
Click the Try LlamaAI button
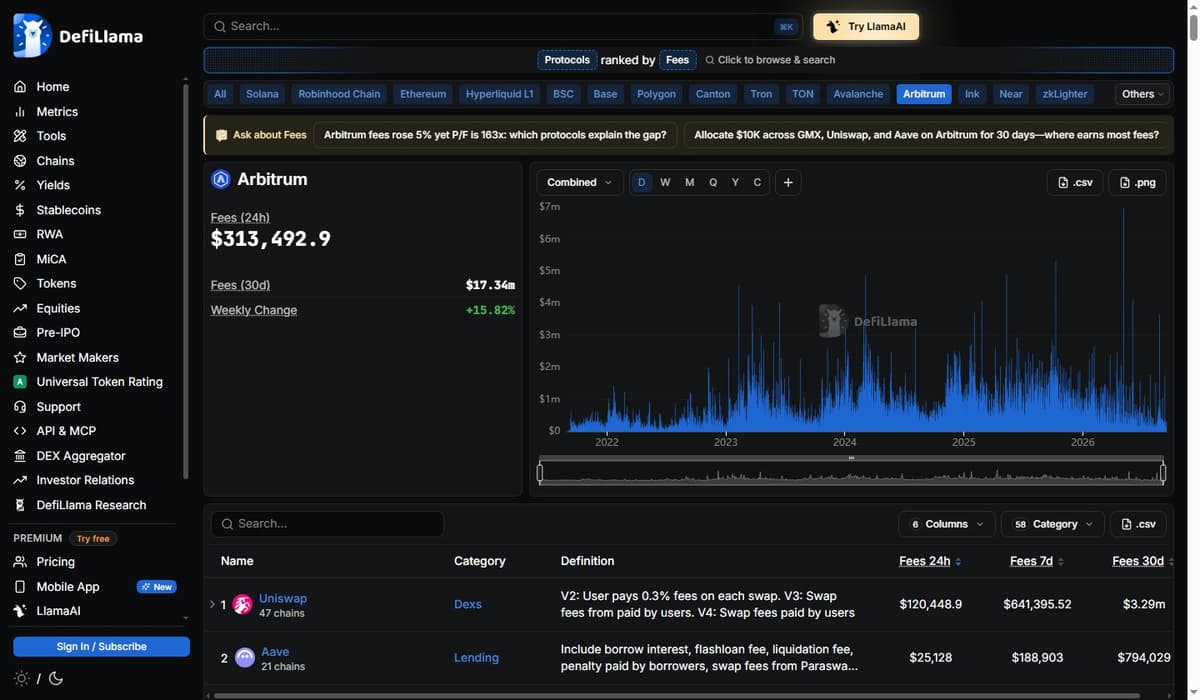tap(866, 26)
